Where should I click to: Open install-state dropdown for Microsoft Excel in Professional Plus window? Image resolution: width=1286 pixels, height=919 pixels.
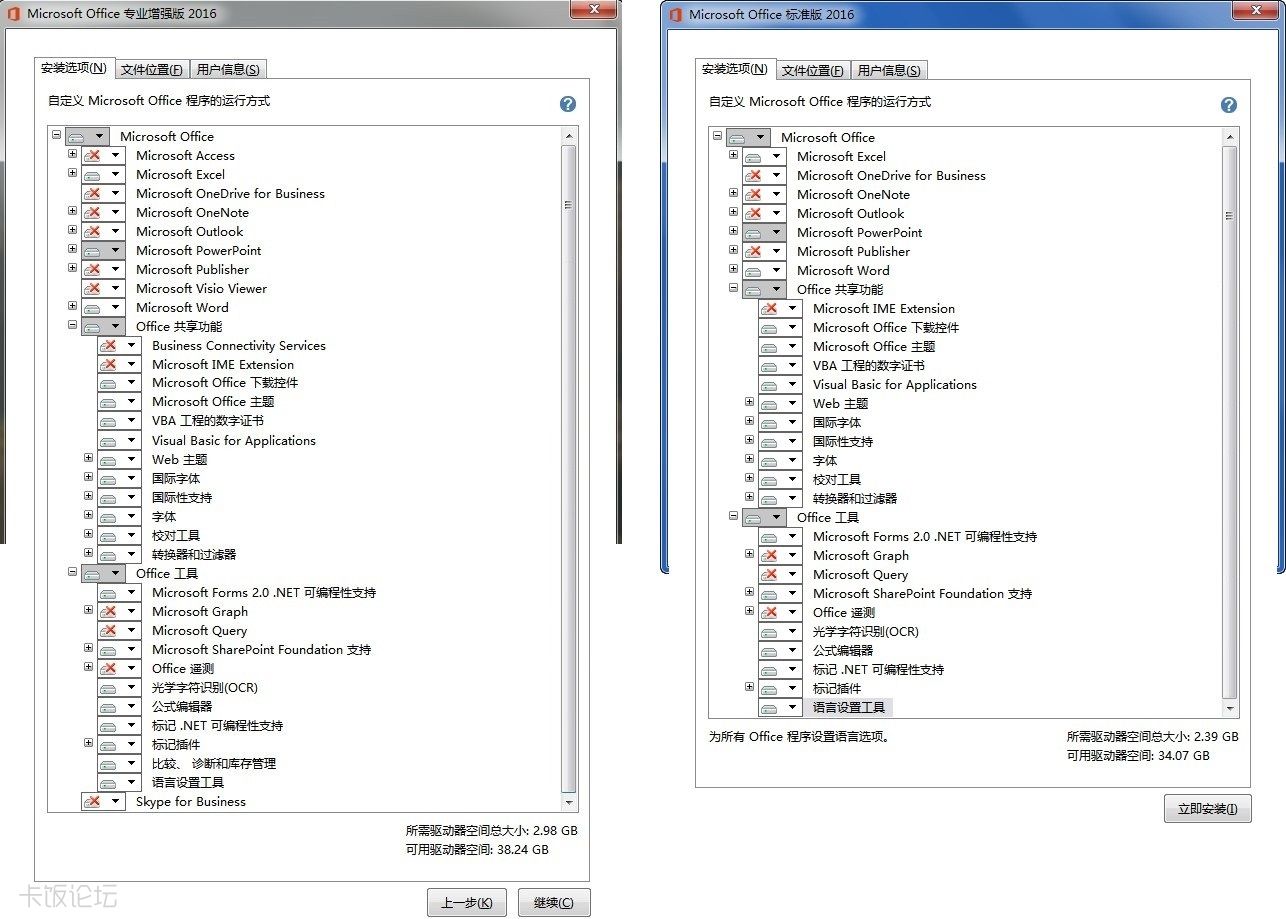(116, 174)
